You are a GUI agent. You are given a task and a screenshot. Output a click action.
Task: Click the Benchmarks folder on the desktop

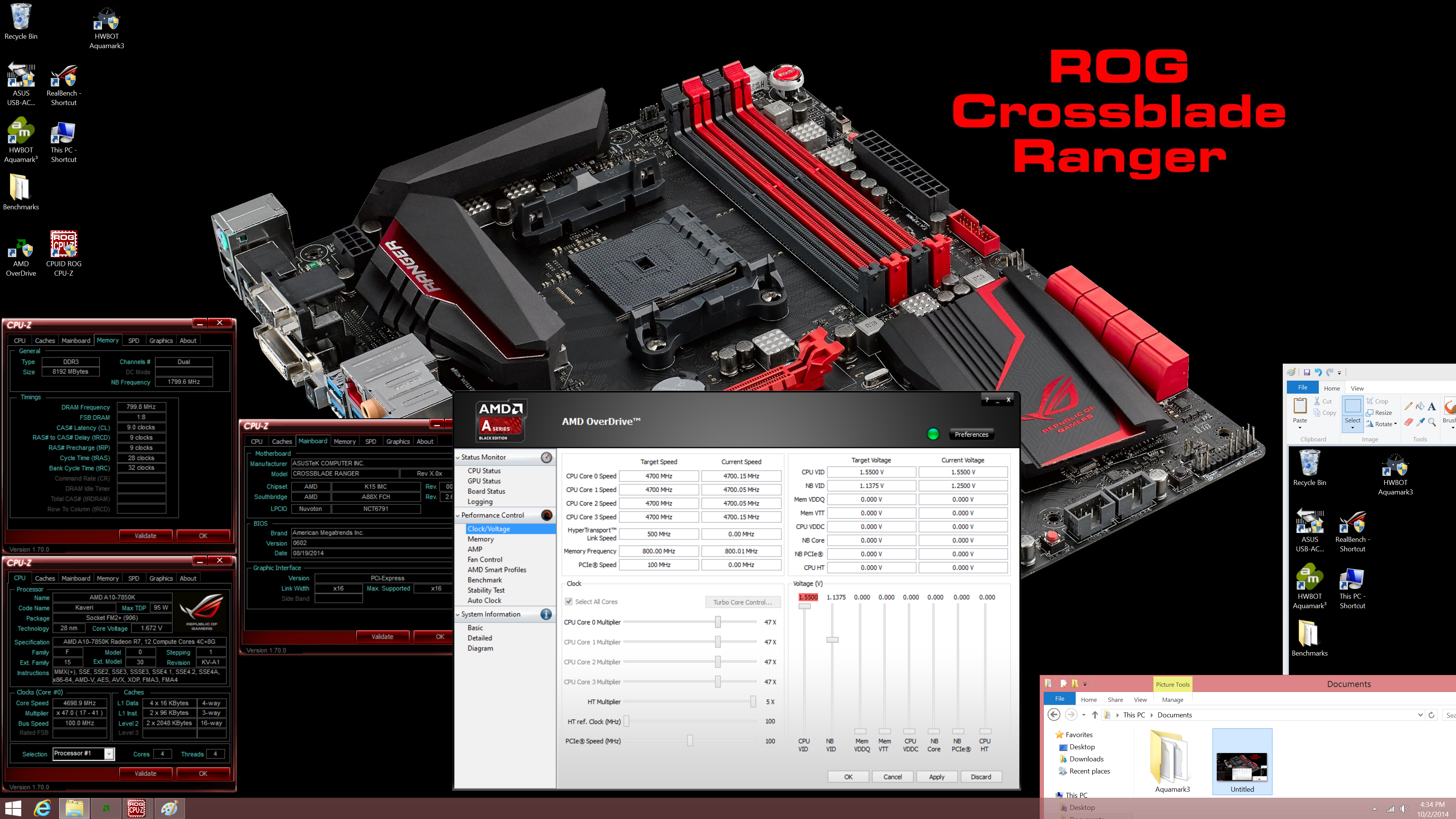(21, 192)
